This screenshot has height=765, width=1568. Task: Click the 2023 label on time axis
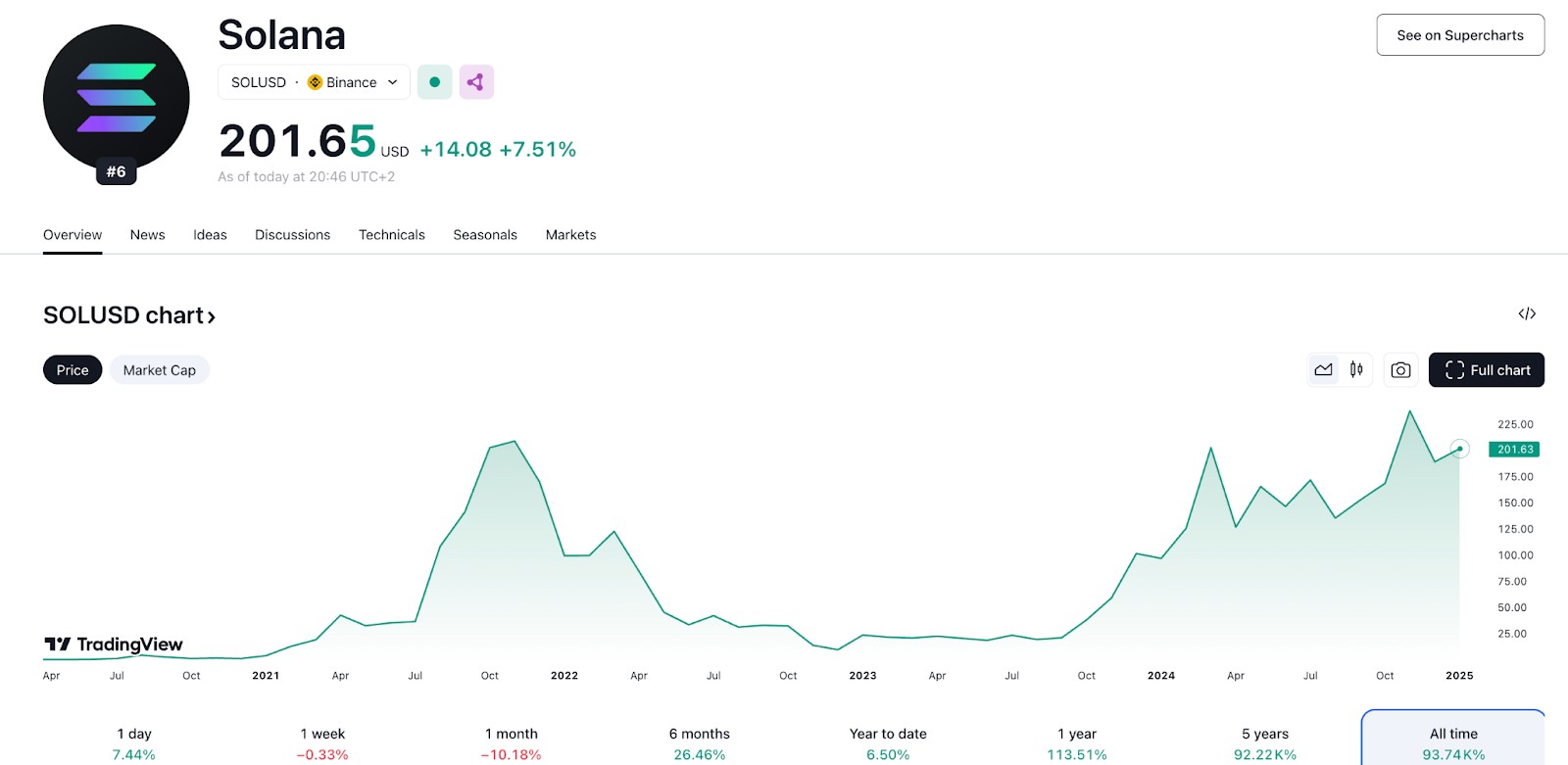[862, 676]
